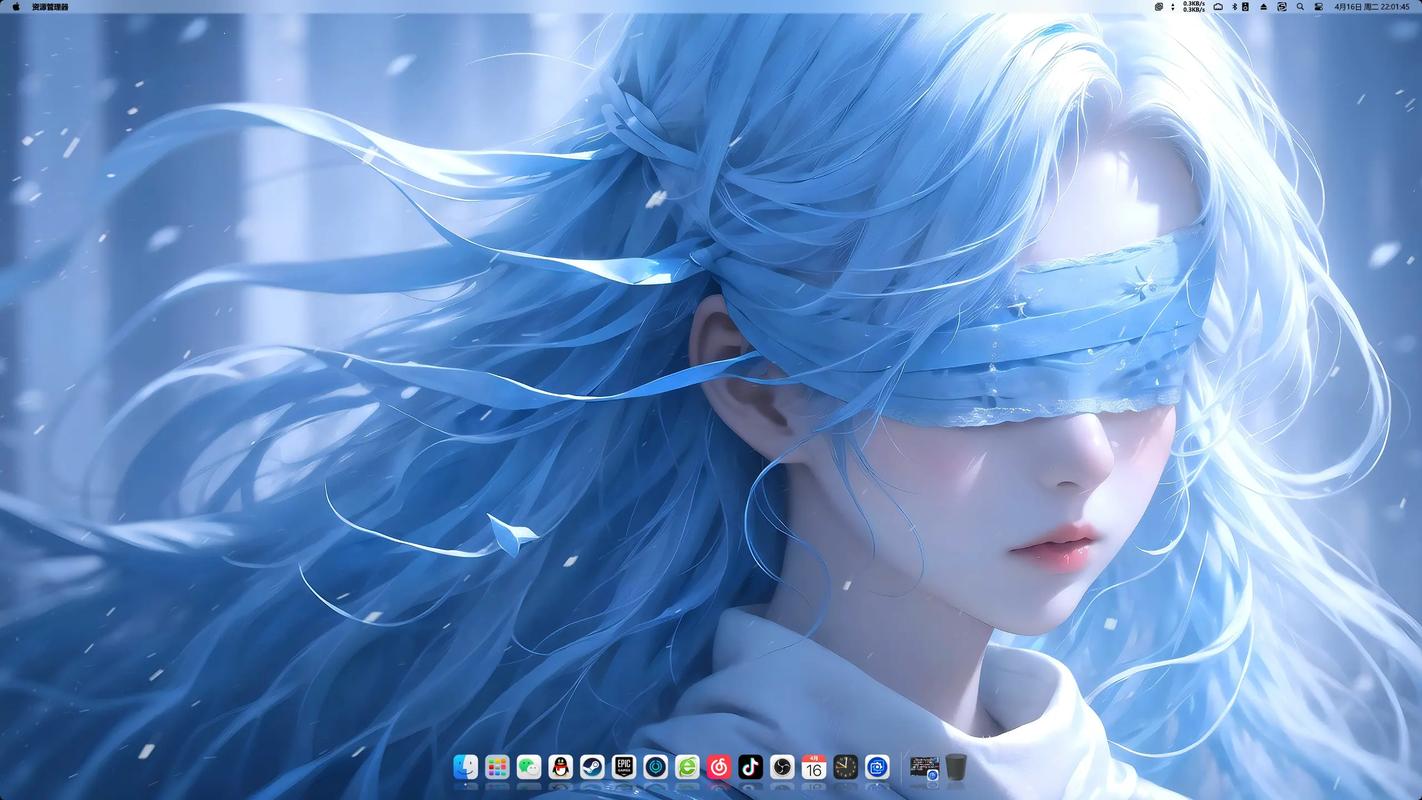Open Epic Games launcher
This screenshot has width=1422, height=800.
[x=624, y=767]
